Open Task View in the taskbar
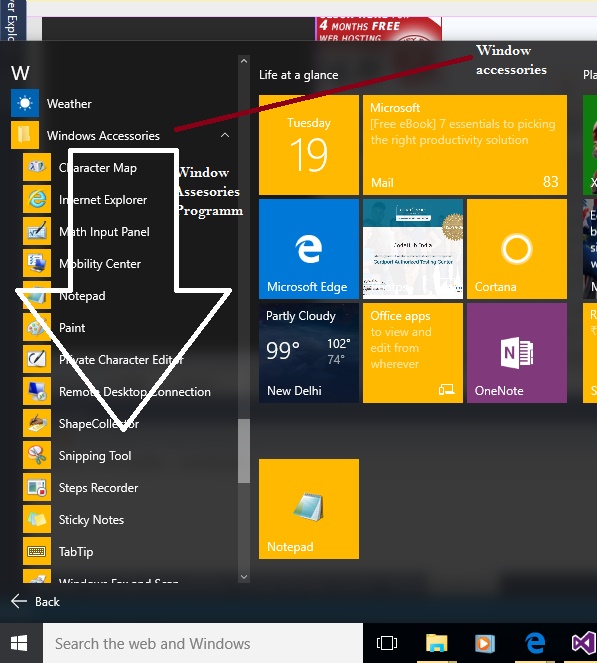Screen dimensions: 597x663 tap(386, 643)
